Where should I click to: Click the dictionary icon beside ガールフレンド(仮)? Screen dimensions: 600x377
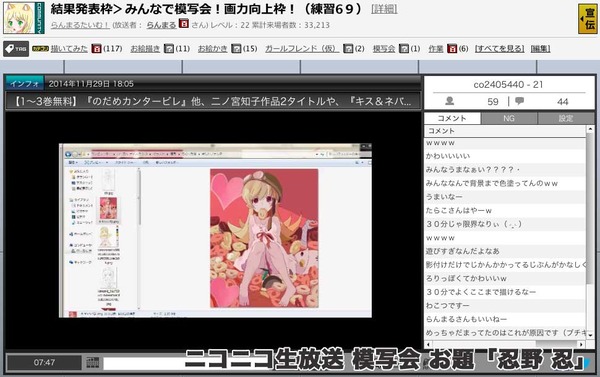pyautogui.click(x=348, y=49)
